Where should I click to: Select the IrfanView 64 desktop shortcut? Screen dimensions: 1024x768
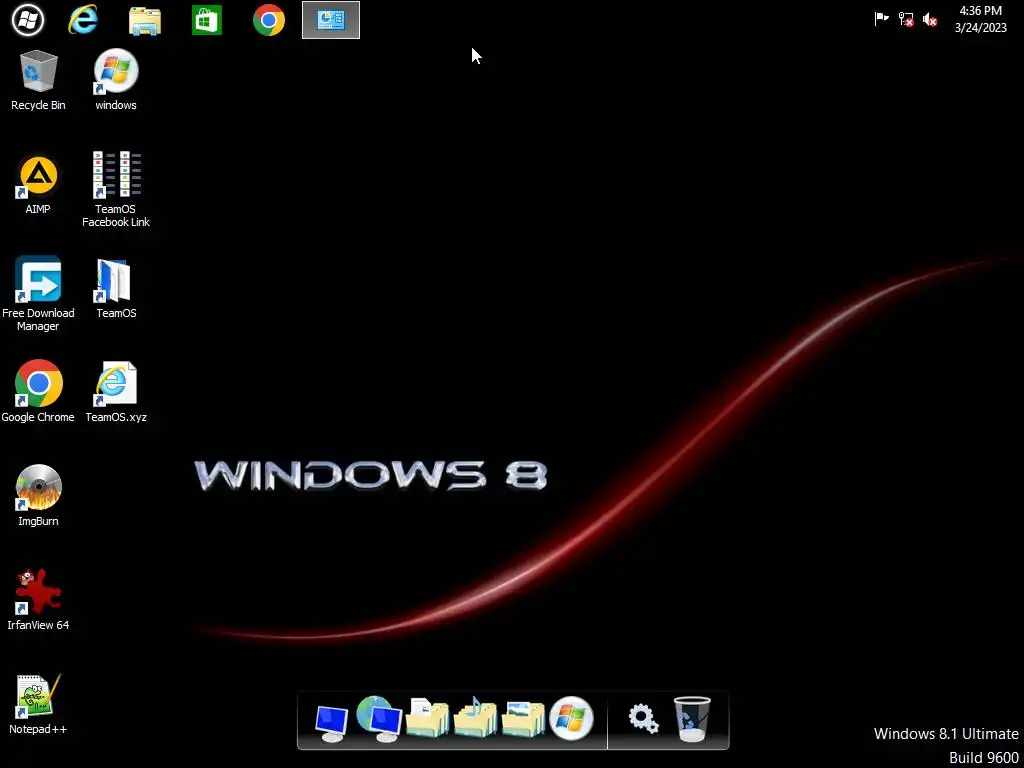[x=38, y=600]
